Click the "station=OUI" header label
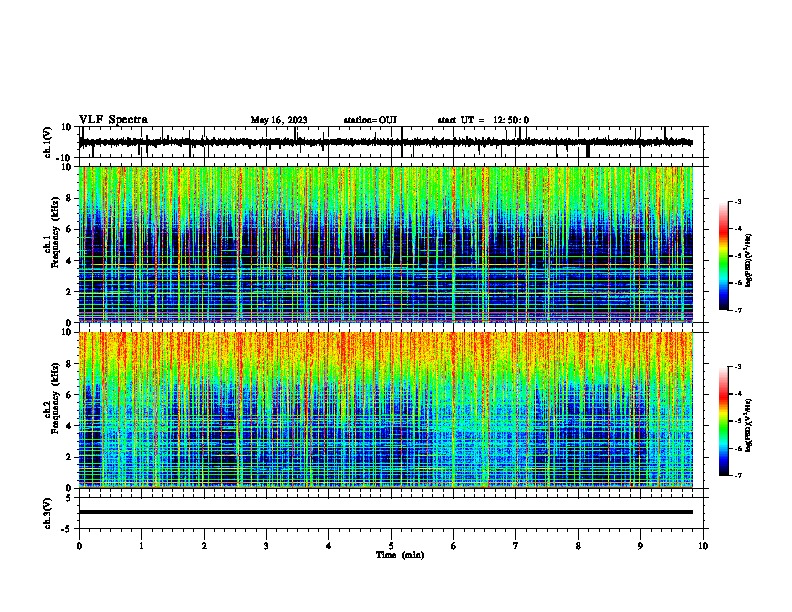792x612 pixels. point(370,120)
